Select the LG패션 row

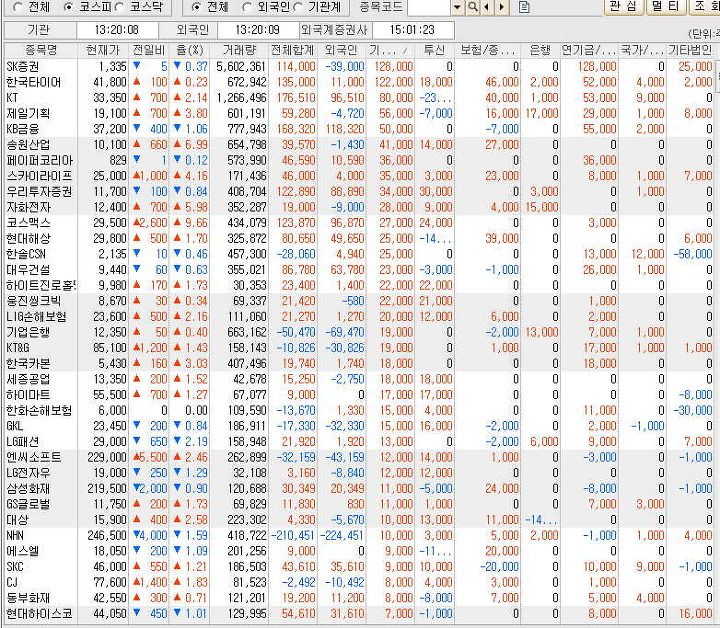point(359,441)
